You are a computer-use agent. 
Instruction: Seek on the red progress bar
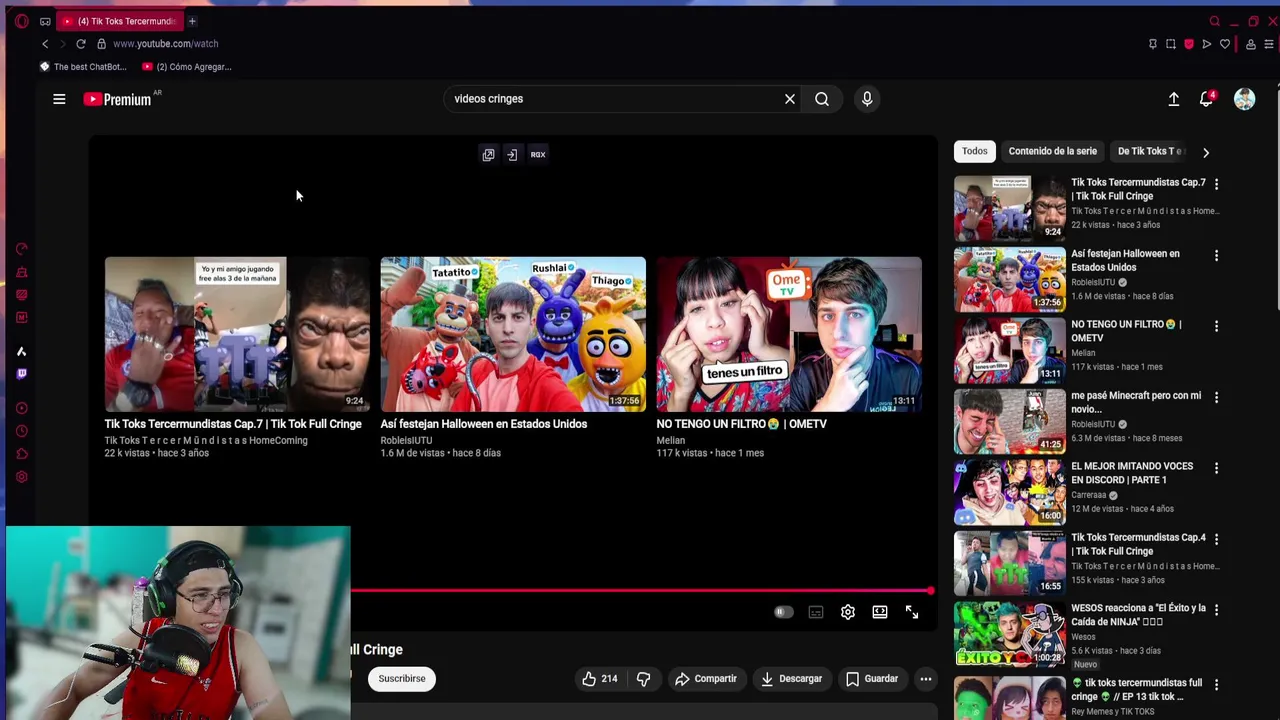click(641, 591)
